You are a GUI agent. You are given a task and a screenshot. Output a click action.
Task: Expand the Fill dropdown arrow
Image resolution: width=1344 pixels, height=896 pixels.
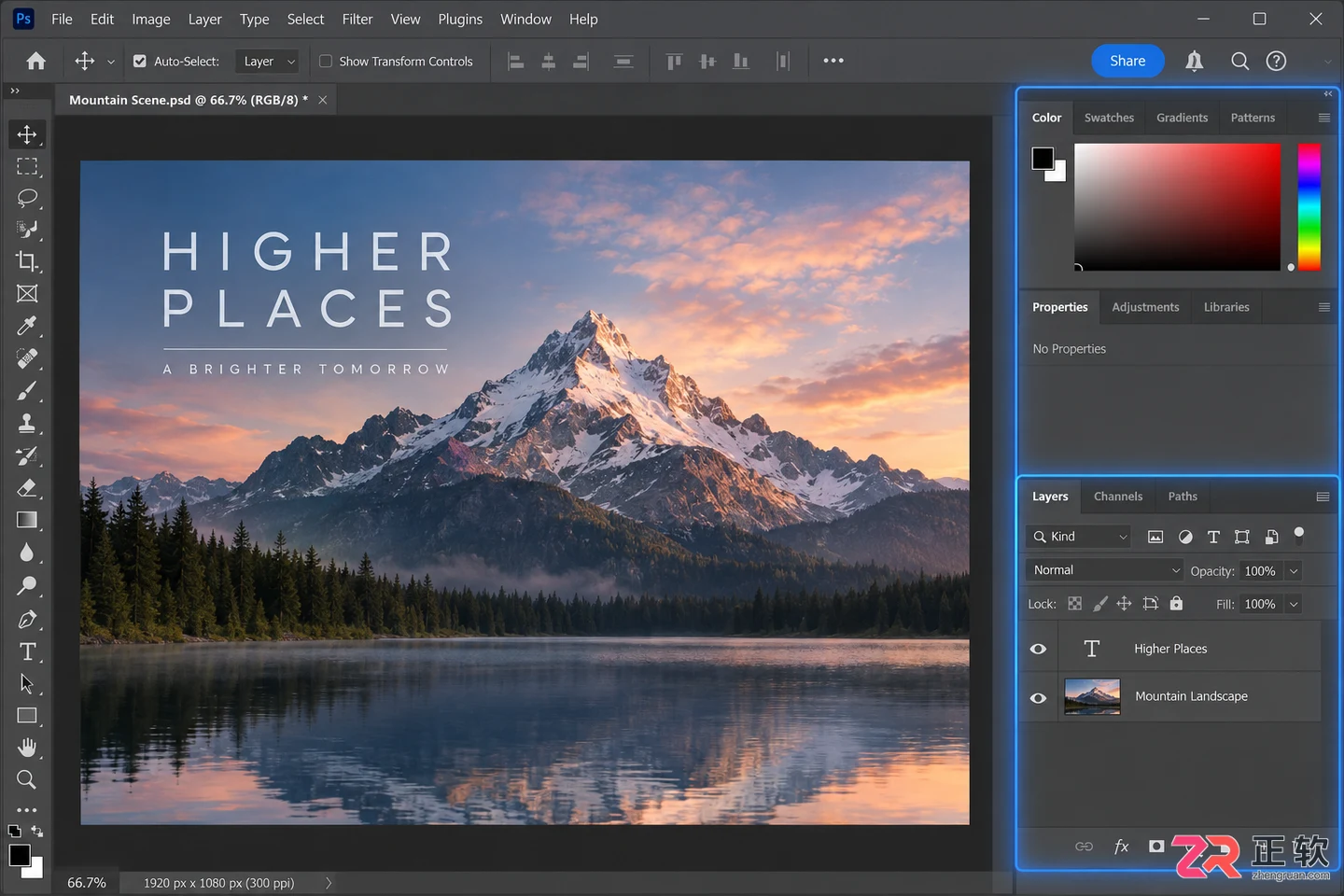tap(1294, 605)
